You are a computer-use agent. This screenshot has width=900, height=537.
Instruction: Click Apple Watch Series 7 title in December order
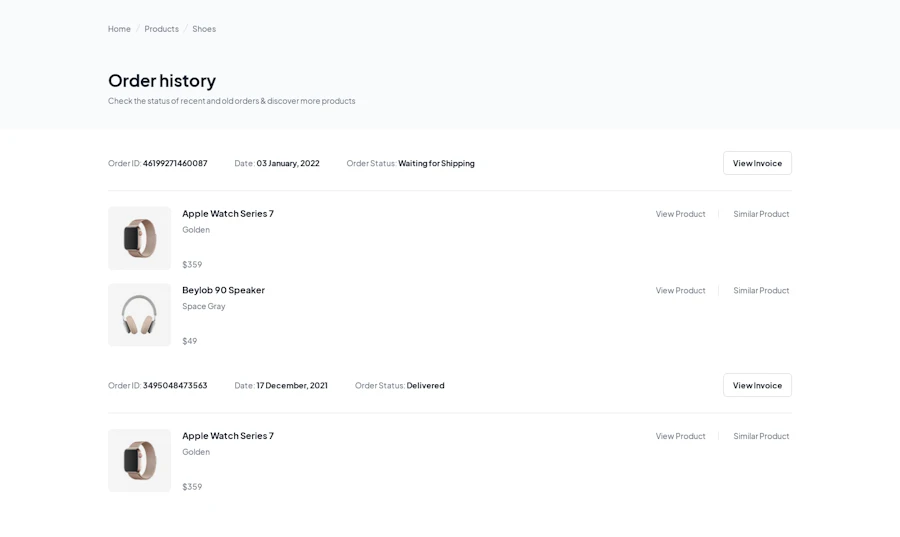(x=228, y=435)
